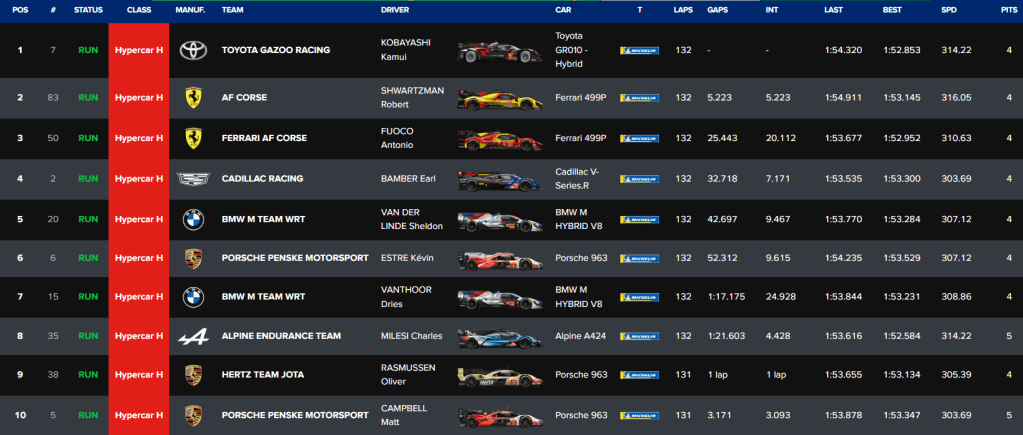Sort by the BEST lap column header

(893, 10)
